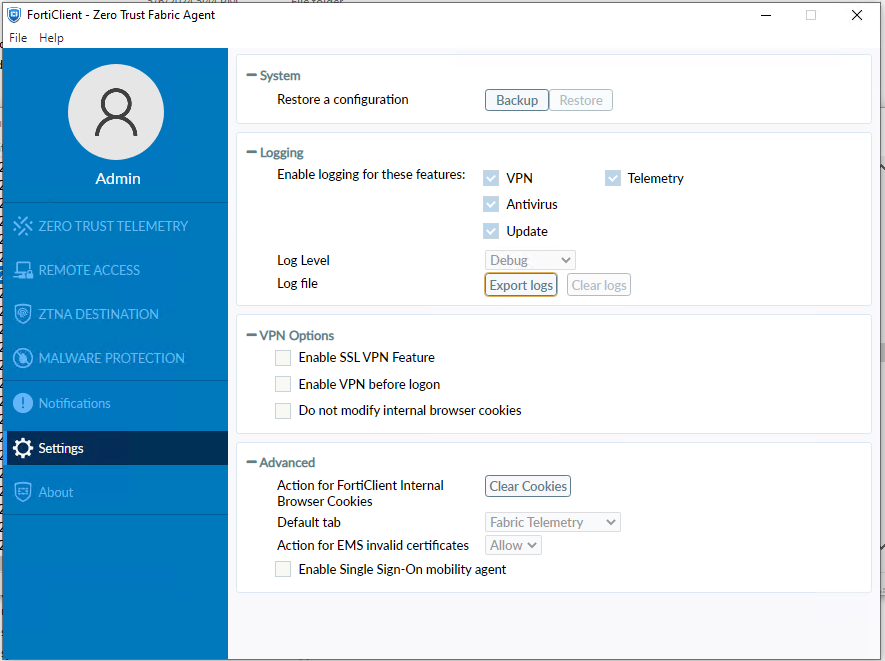Select the ZTNA Destination shield icon
The height and width of the screenshot is (661, 885).
click(x=23, y=314)
